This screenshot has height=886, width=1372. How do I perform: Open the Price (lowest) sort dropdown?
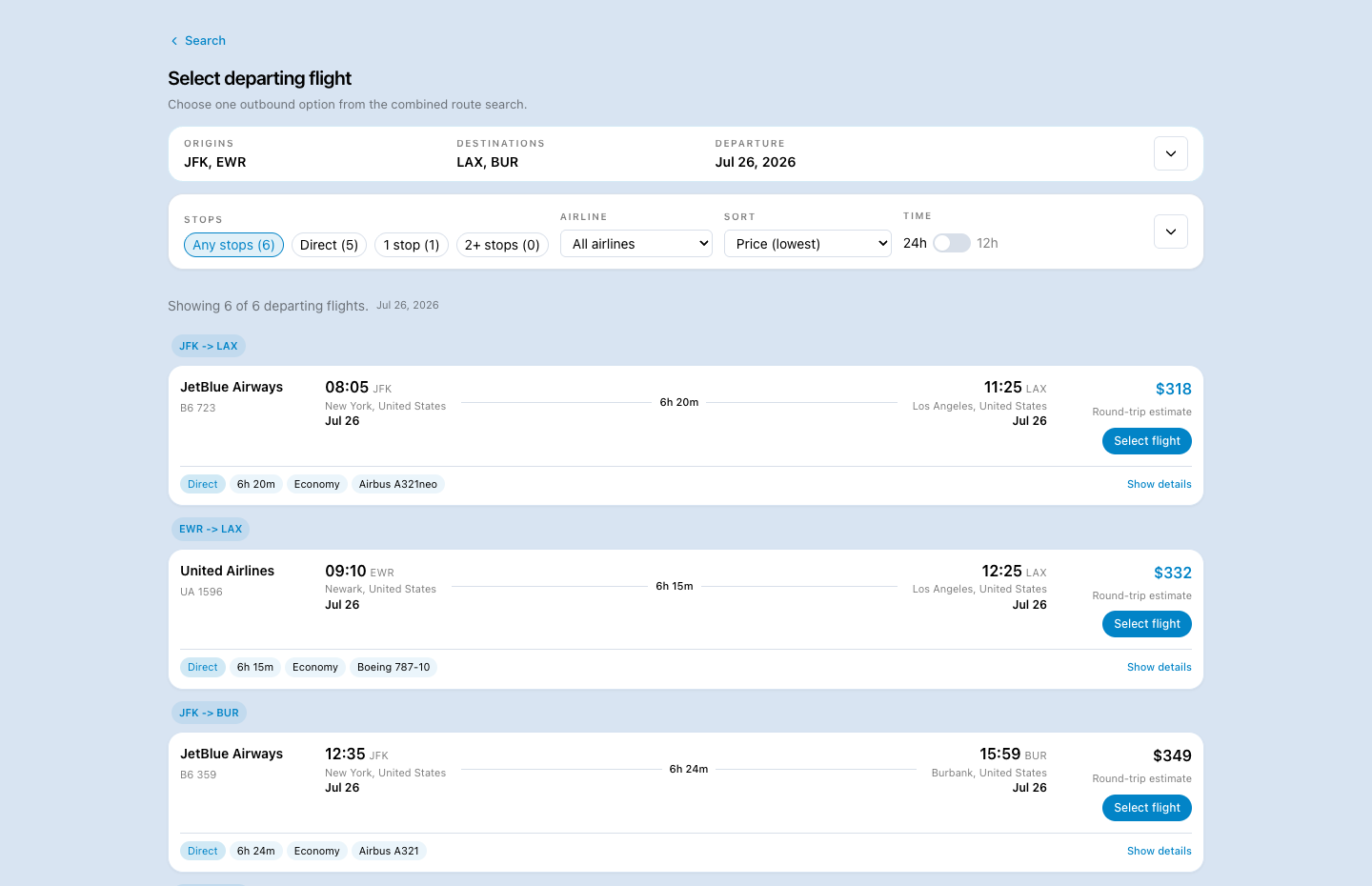pos(808,244)
